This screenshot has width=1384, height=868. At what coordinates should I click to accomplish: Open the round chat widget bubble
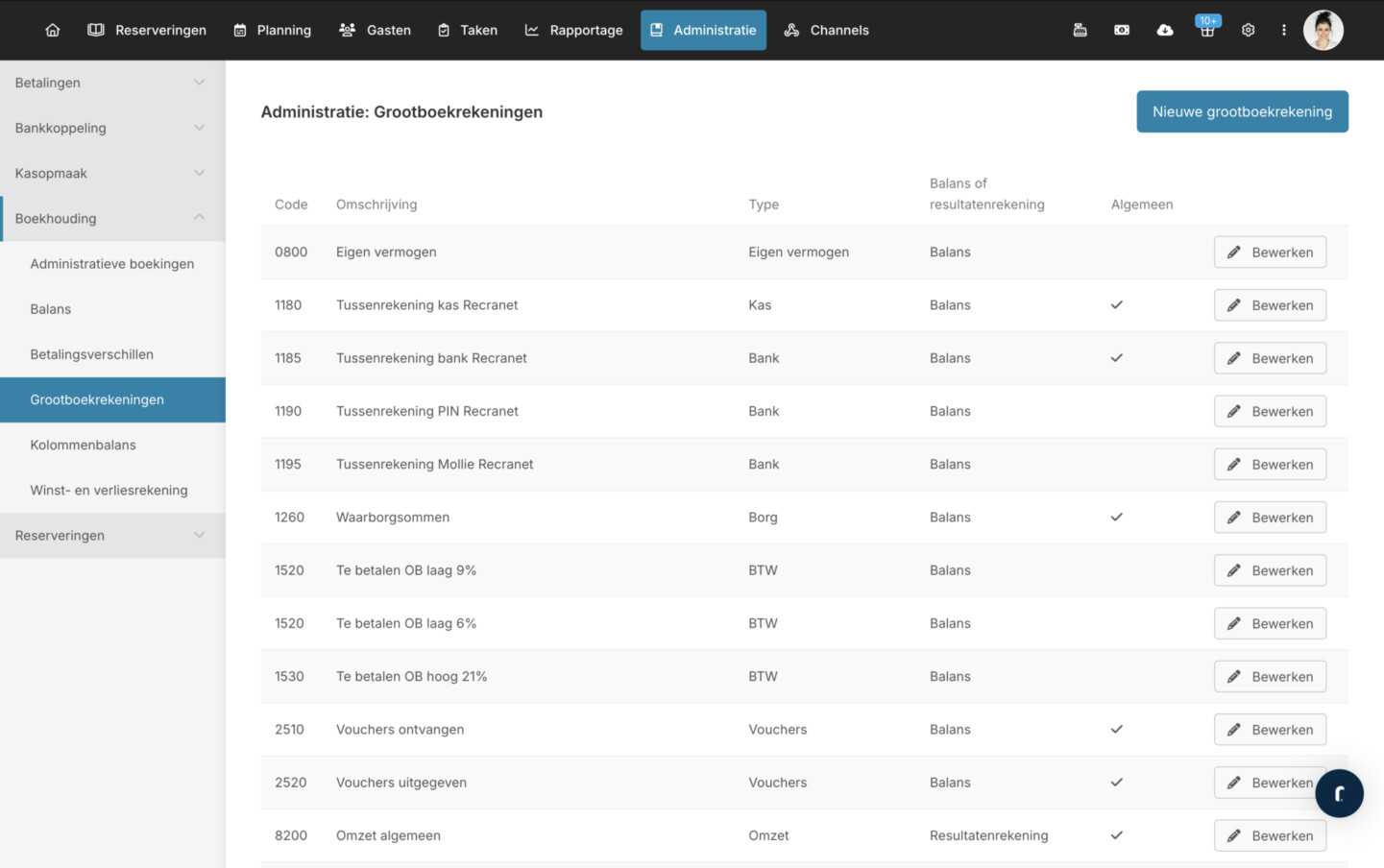click(1339, 793)
